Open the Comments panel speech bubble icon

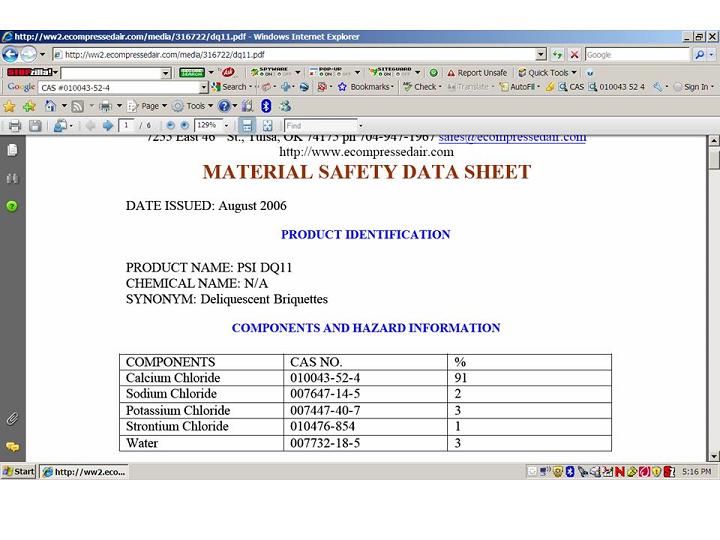pyautogui.click(x=12, y=446)
